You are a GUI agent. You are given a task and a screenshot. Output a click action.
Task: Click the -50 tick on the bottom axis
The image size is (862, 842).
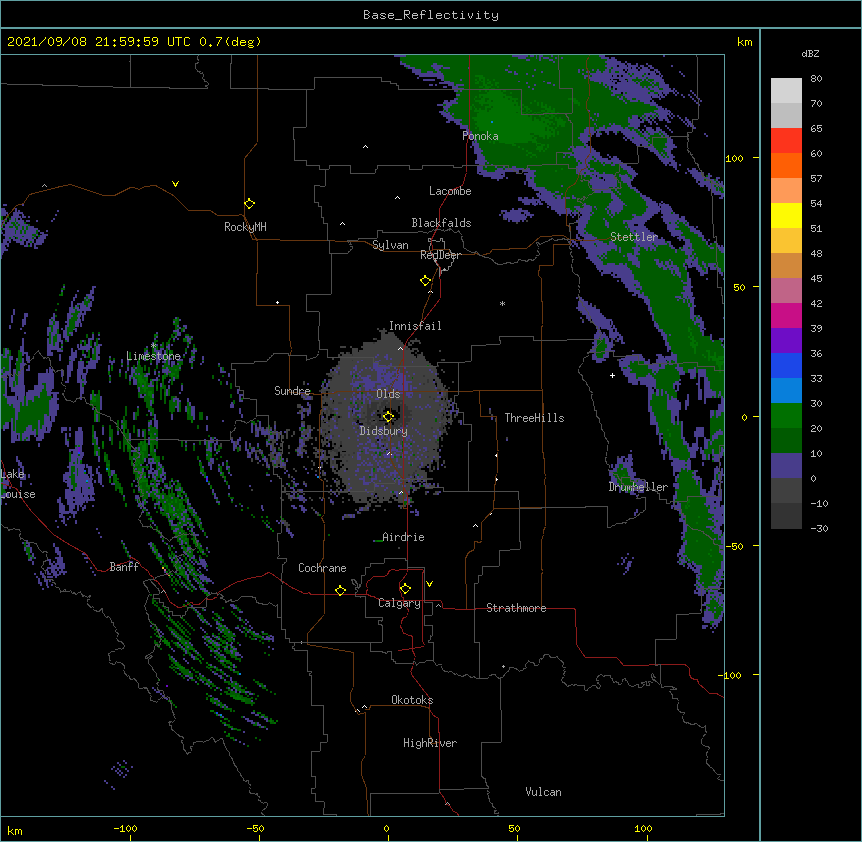255,828
